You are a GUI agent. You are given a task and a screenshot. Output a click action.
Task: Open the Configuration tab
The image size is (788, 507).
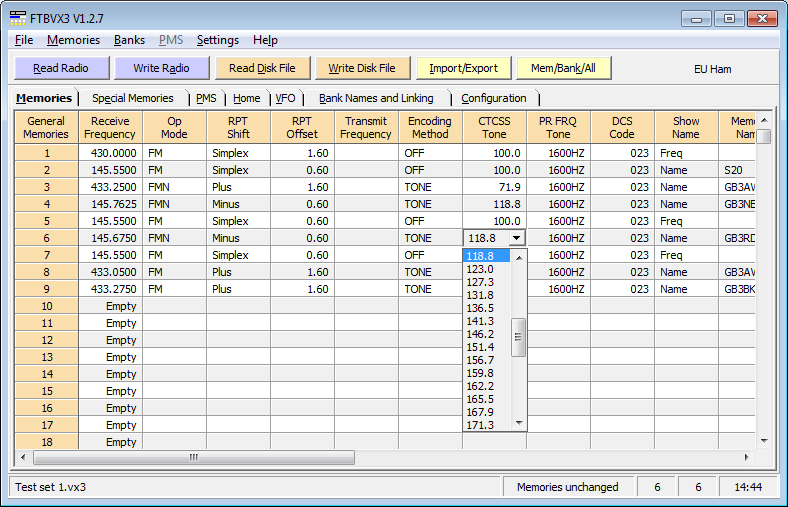[493, 98]
